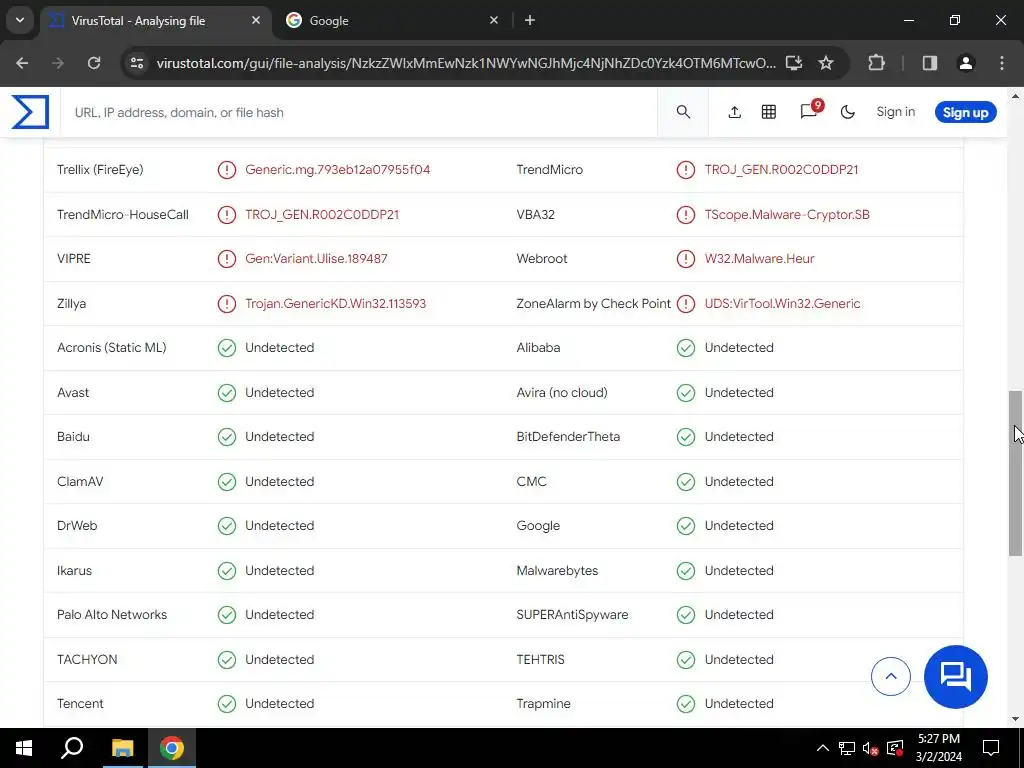Image resolution: width=1024 pixels, height=768 pixels.
Task: Click the address bar URL
Action: pyautogui.click(x=466, y=63)
